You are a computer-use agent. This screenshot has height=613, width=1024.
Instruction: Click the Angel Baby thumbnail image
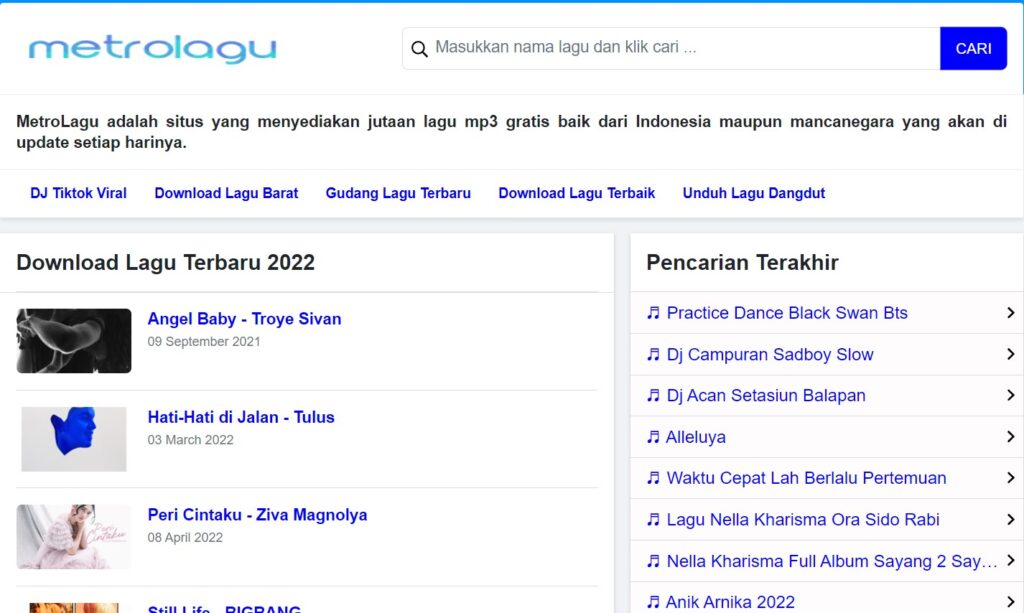pos(74,341)
